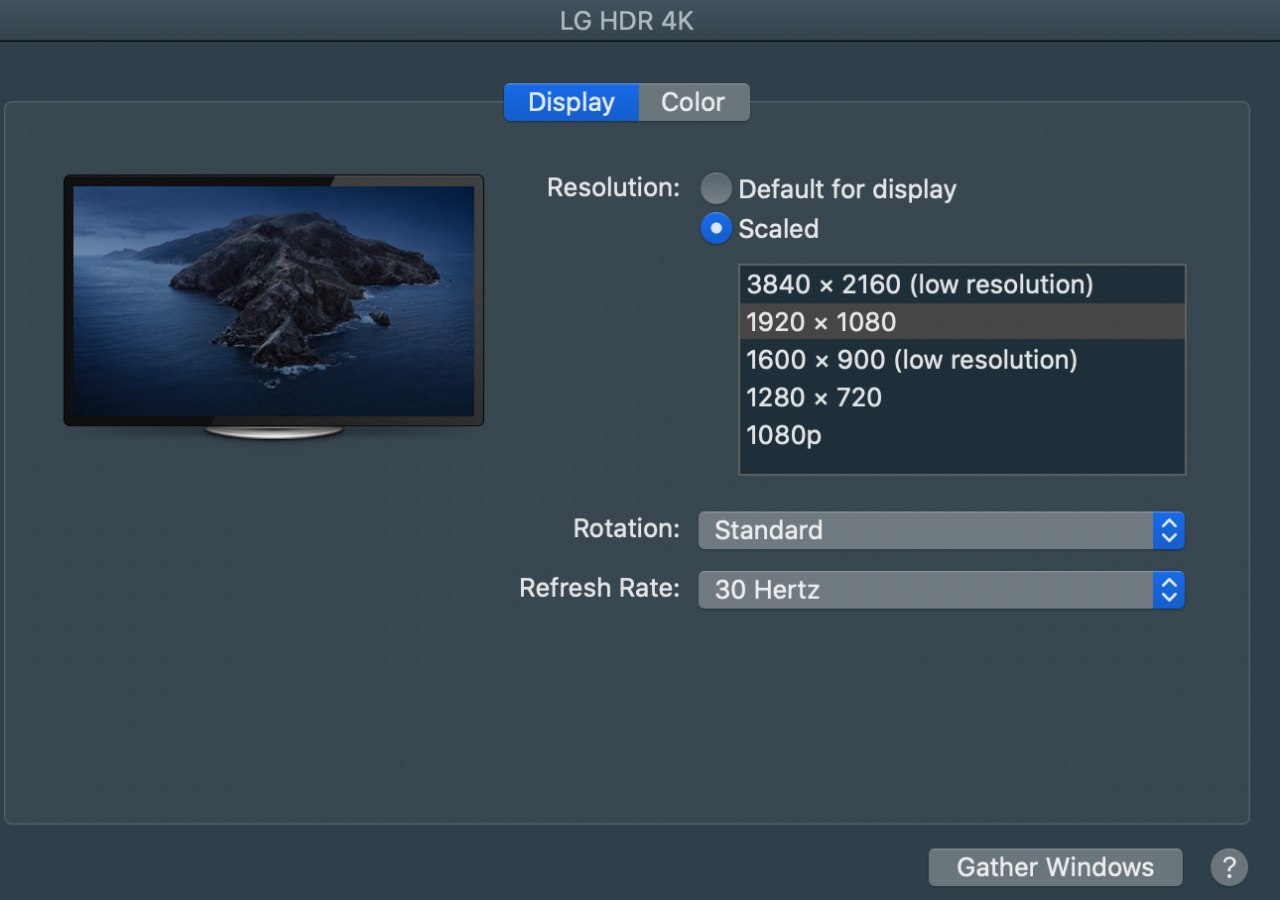Switch to the Color tab

693,102
